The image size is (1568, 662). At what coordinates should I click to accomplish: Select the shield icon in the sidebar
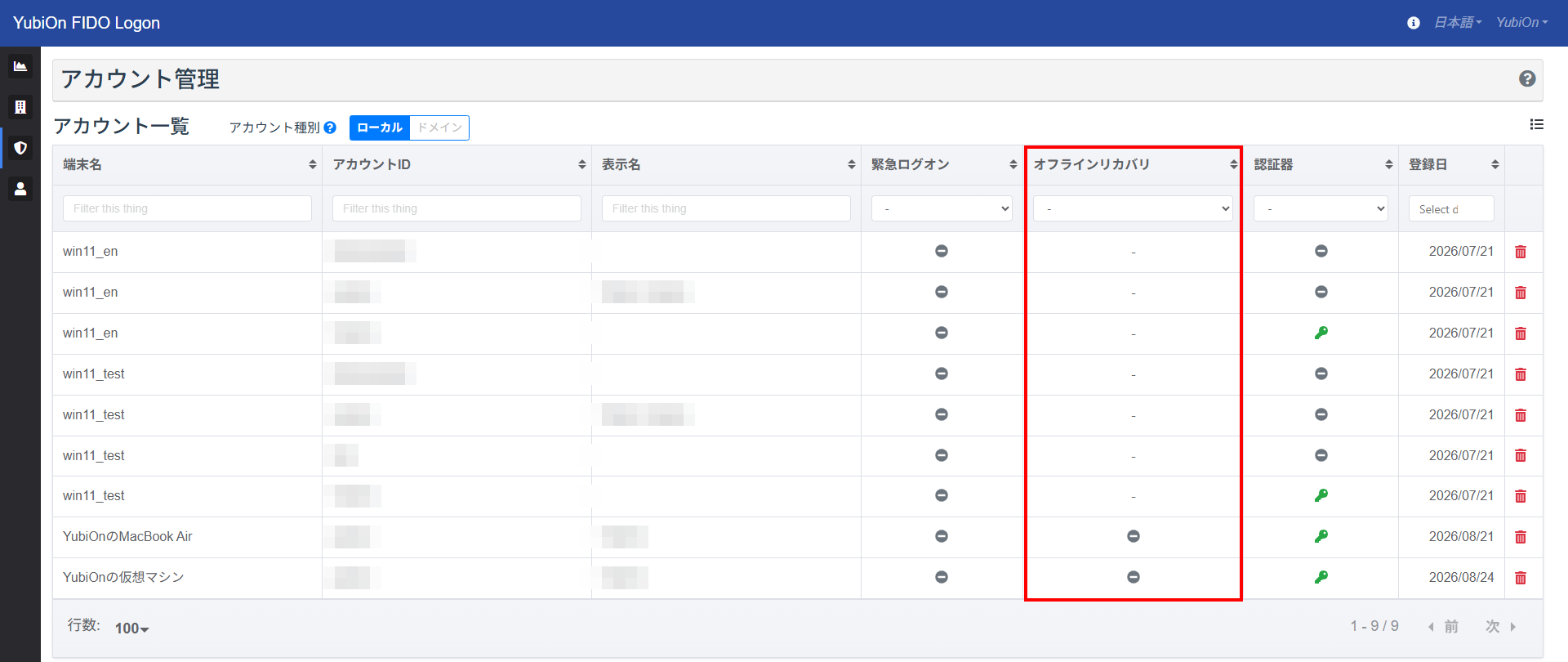pos(20,148)
